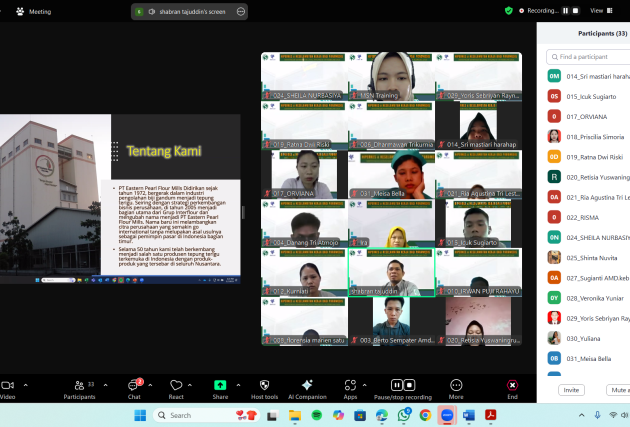The image size is (630, 427).
Task: Click the red End meeting button
Action: click(x=513, y=386)
